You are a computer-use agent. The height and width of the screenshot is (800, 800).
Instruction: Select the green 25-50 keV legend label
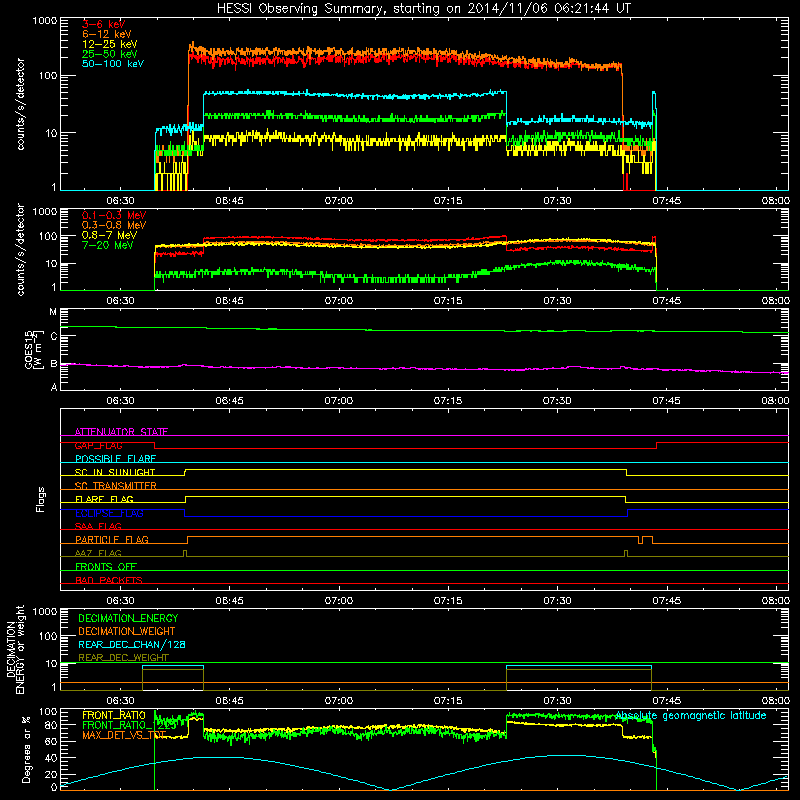click(x=109, y=54)
